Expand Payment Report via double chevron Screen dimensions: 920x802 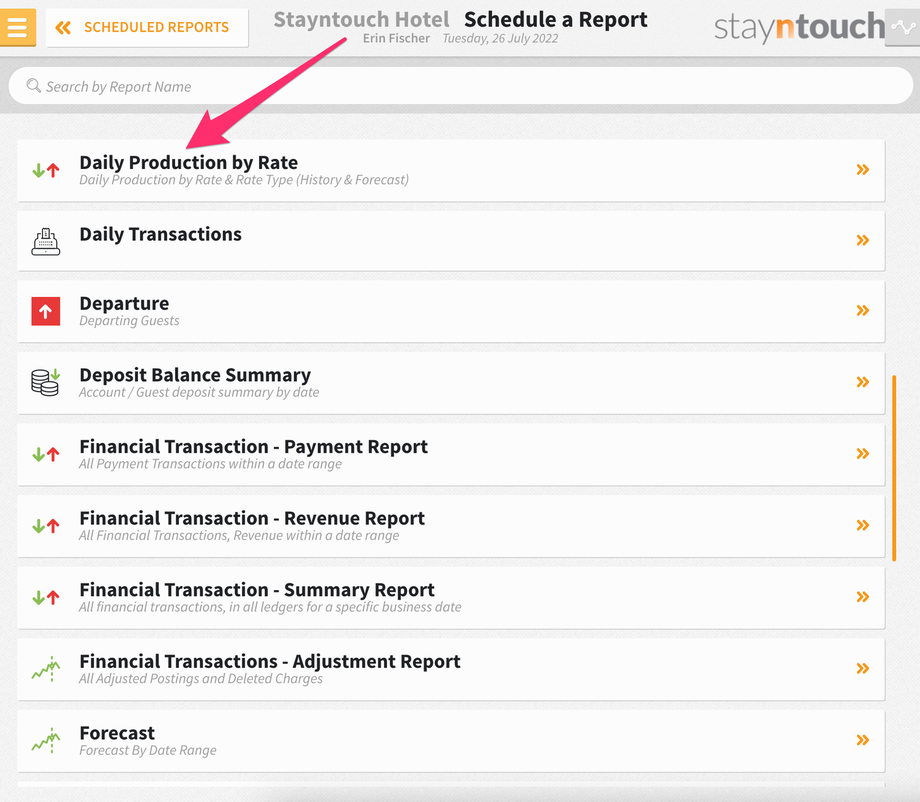point(862,454)
